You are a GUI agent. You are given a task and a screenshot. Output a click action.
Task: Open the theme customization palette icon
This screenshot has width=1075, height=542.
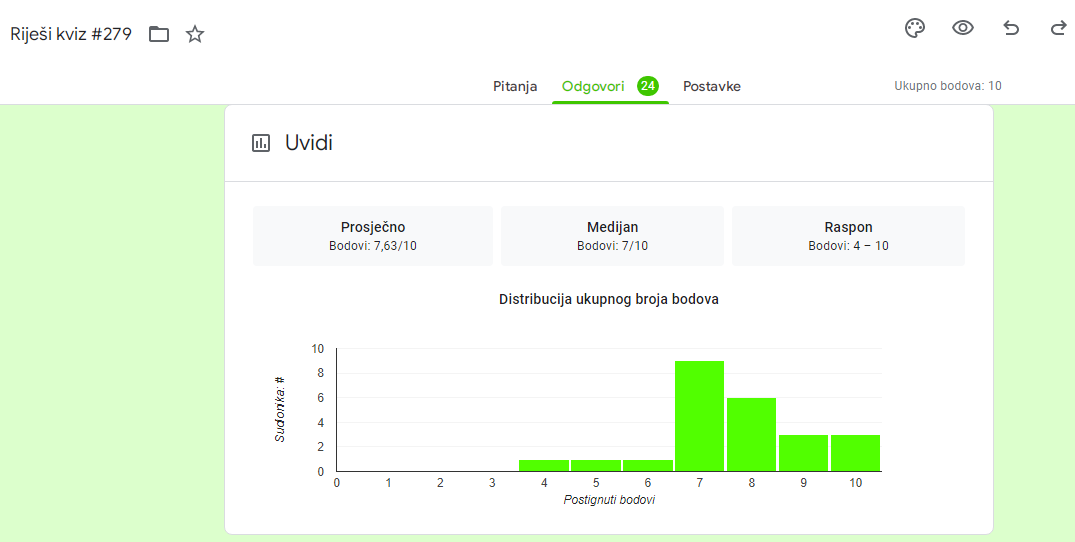click(915, 28)
